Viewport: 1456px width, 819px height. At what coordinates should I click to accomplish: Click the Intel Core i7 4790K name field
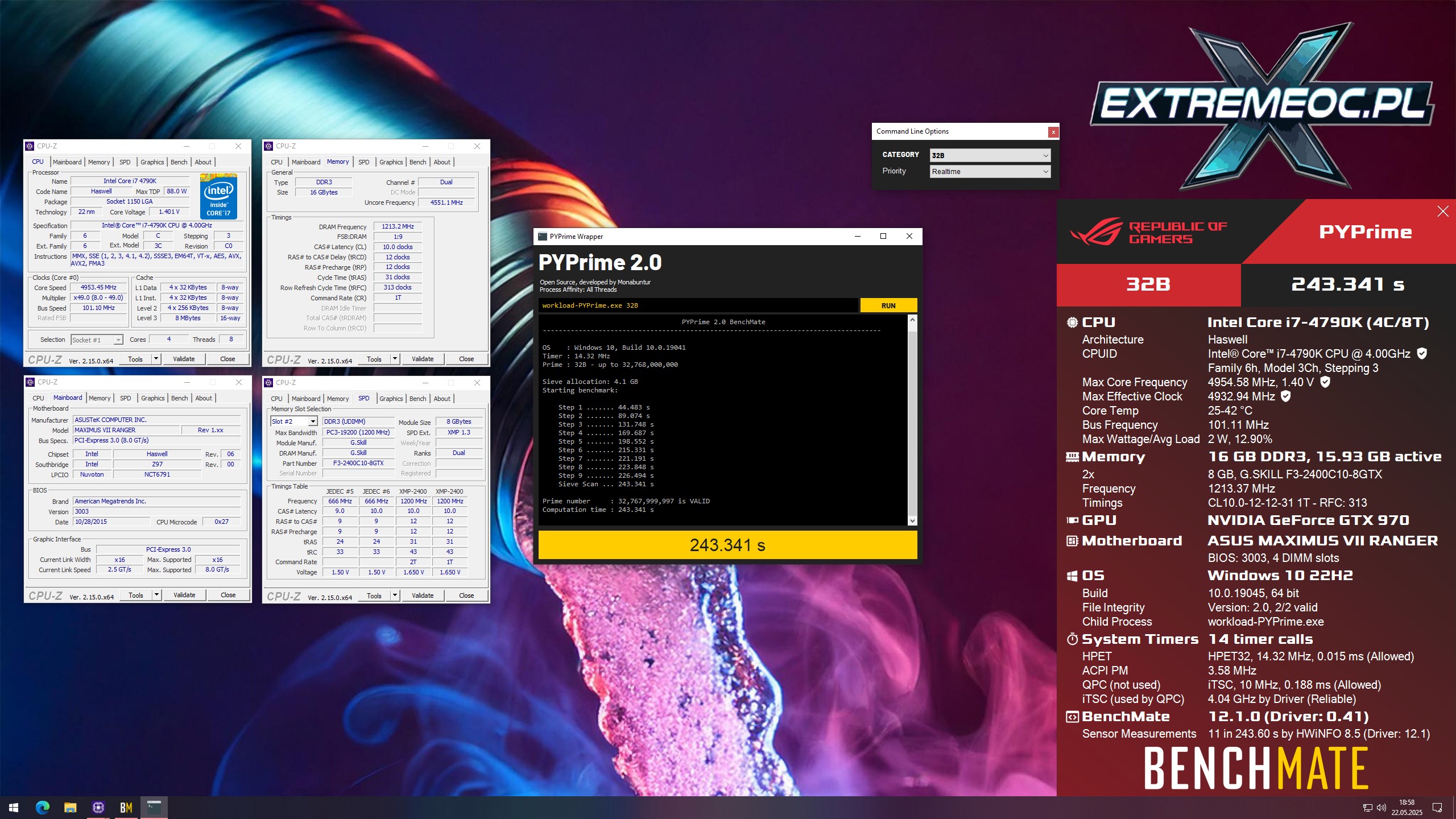(x=130, y=181)
